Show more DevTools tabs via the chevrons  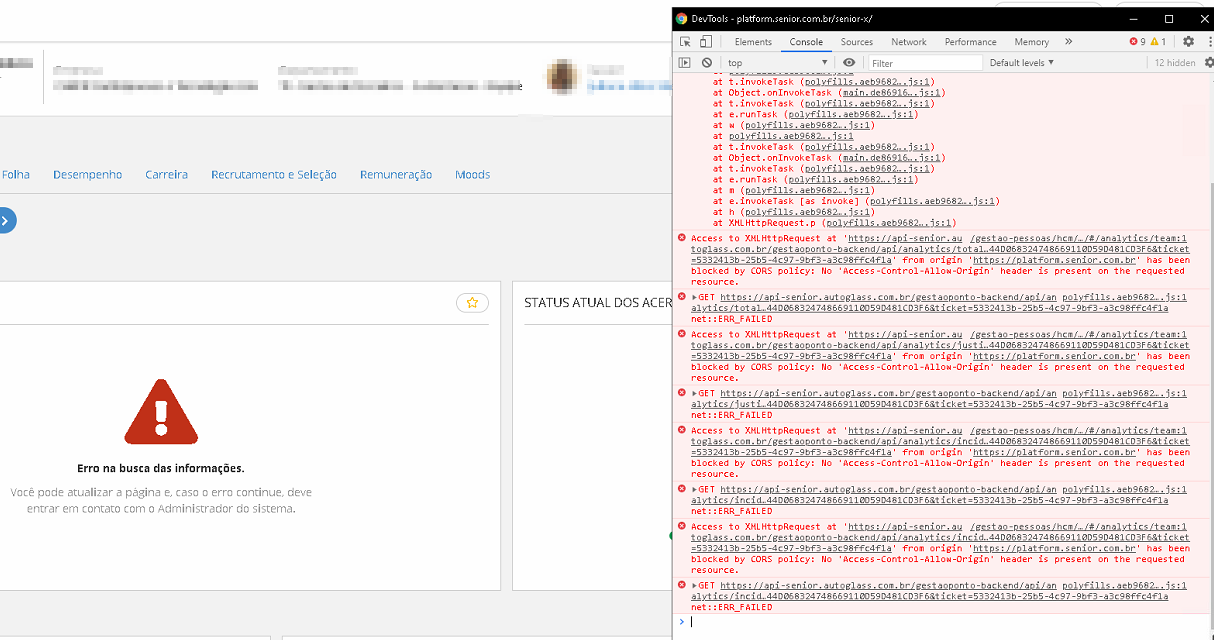pos(1068,42)
